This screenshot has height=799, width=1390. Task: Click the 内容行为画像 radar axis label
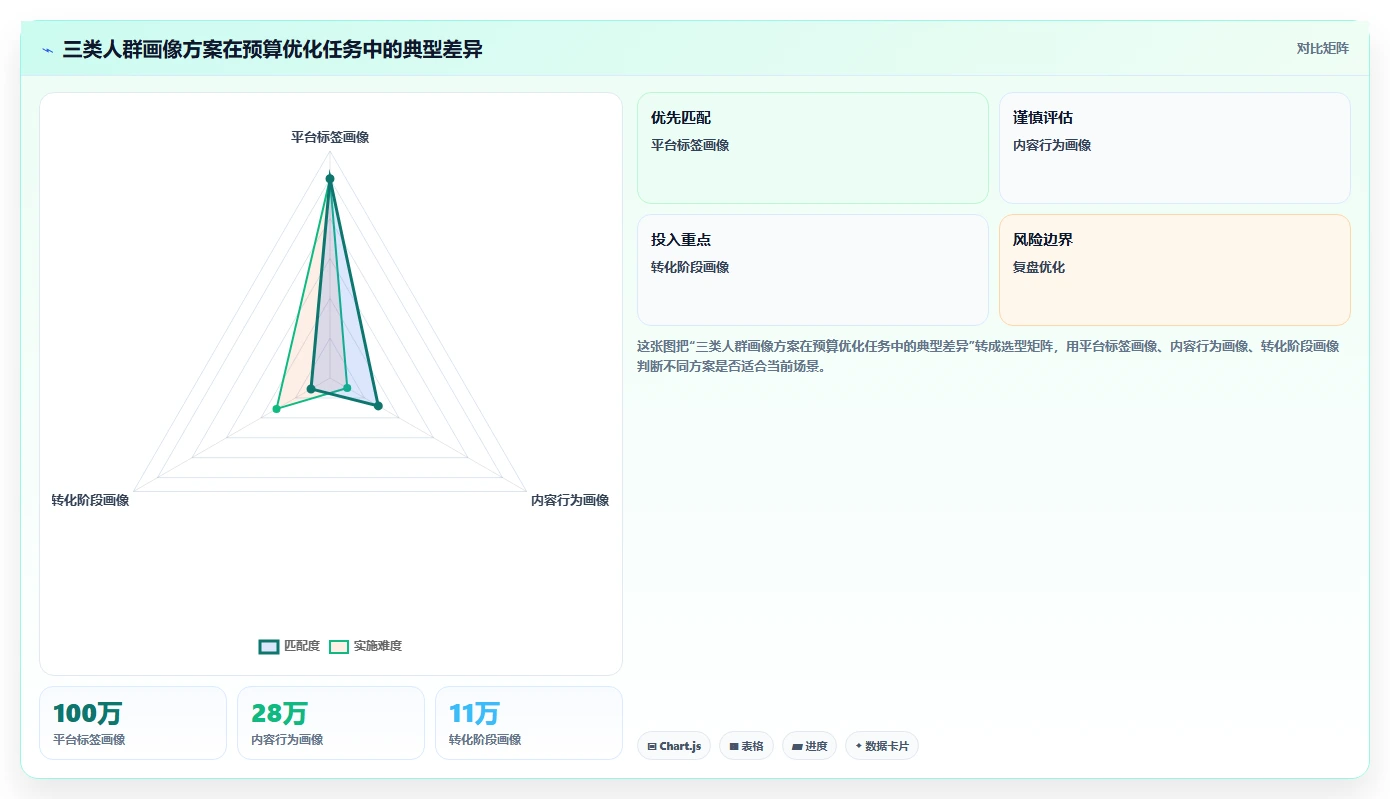coord(570,500)
